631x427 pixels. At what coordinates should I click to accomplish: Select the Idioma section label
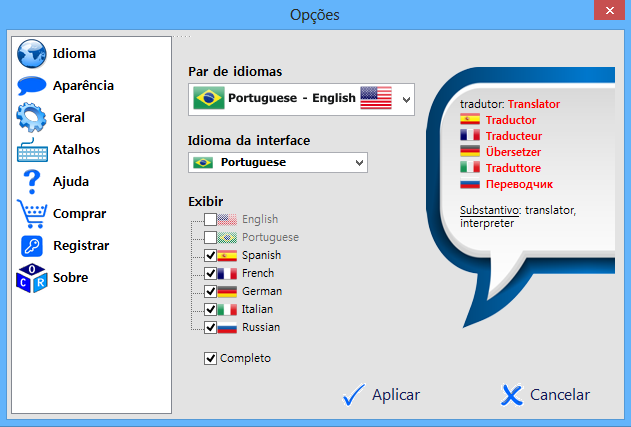(x=74, y=54)
